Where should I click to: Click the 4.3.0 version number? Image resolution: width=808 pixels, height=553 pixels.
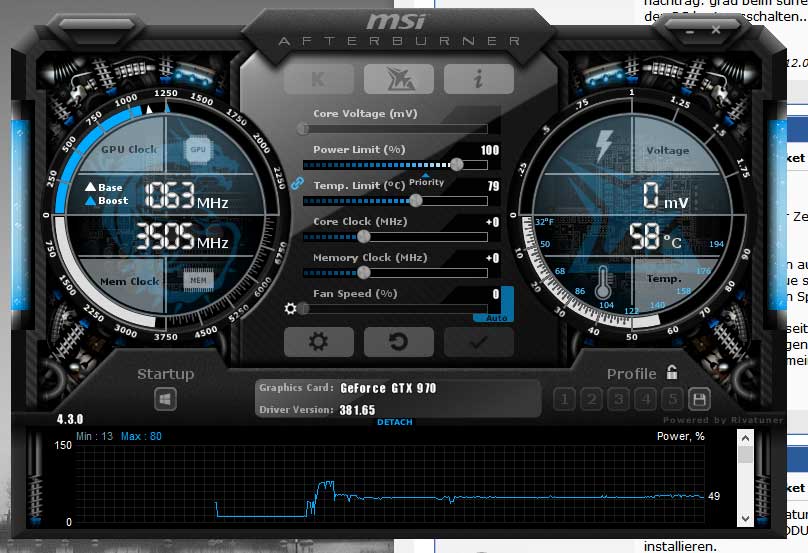pos(70,419)
